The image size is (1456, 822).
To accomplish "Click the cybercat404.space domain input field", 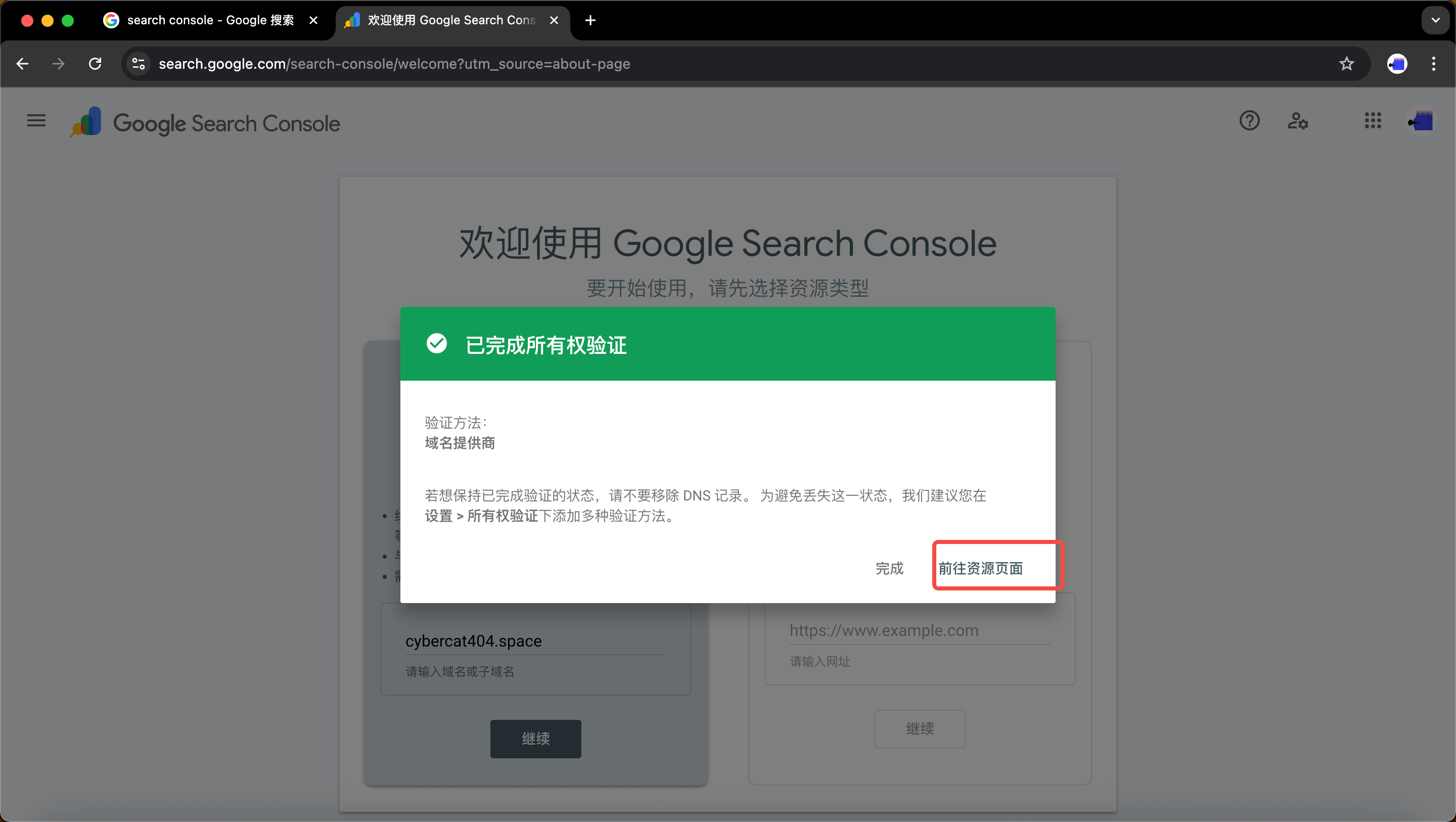I will coord(535,641).
